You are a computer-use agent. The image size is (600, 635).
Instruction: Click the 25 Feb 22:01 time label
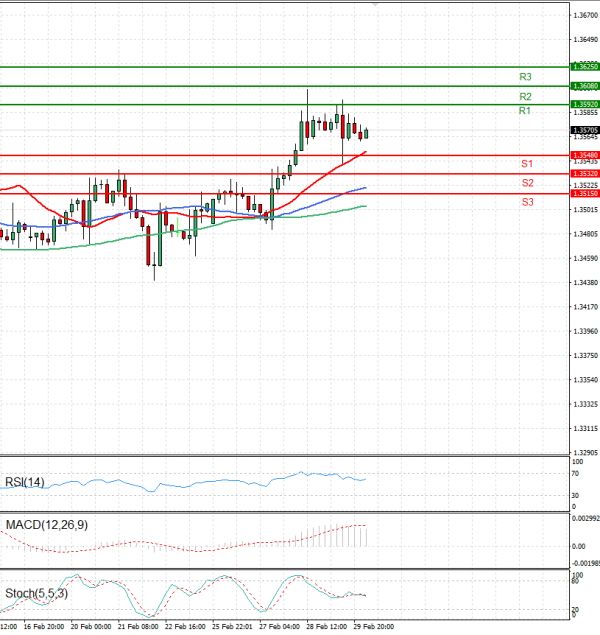[x=232, y=627]
